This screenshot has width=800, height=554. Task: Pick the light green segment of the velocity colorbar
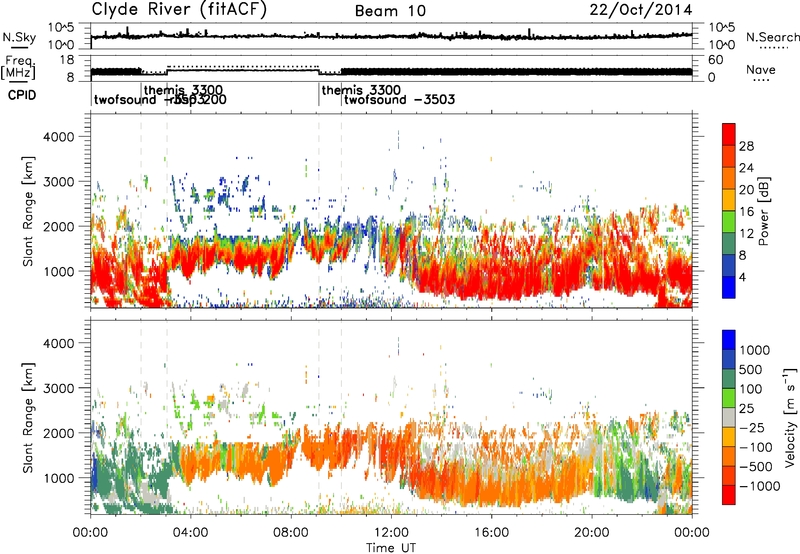coord(729,398)
